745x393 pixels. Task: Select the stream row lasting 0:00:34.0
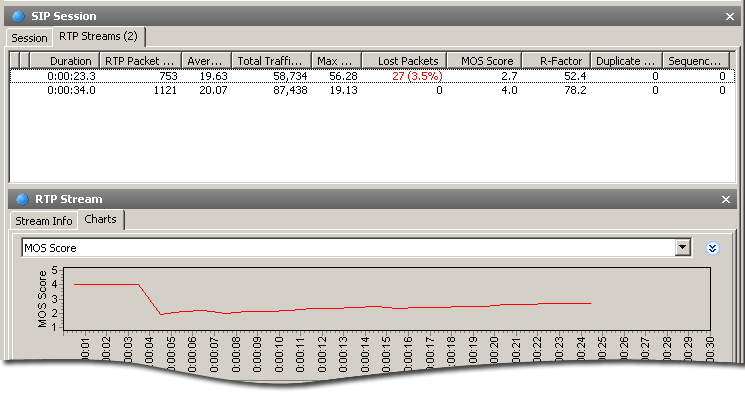372,90
